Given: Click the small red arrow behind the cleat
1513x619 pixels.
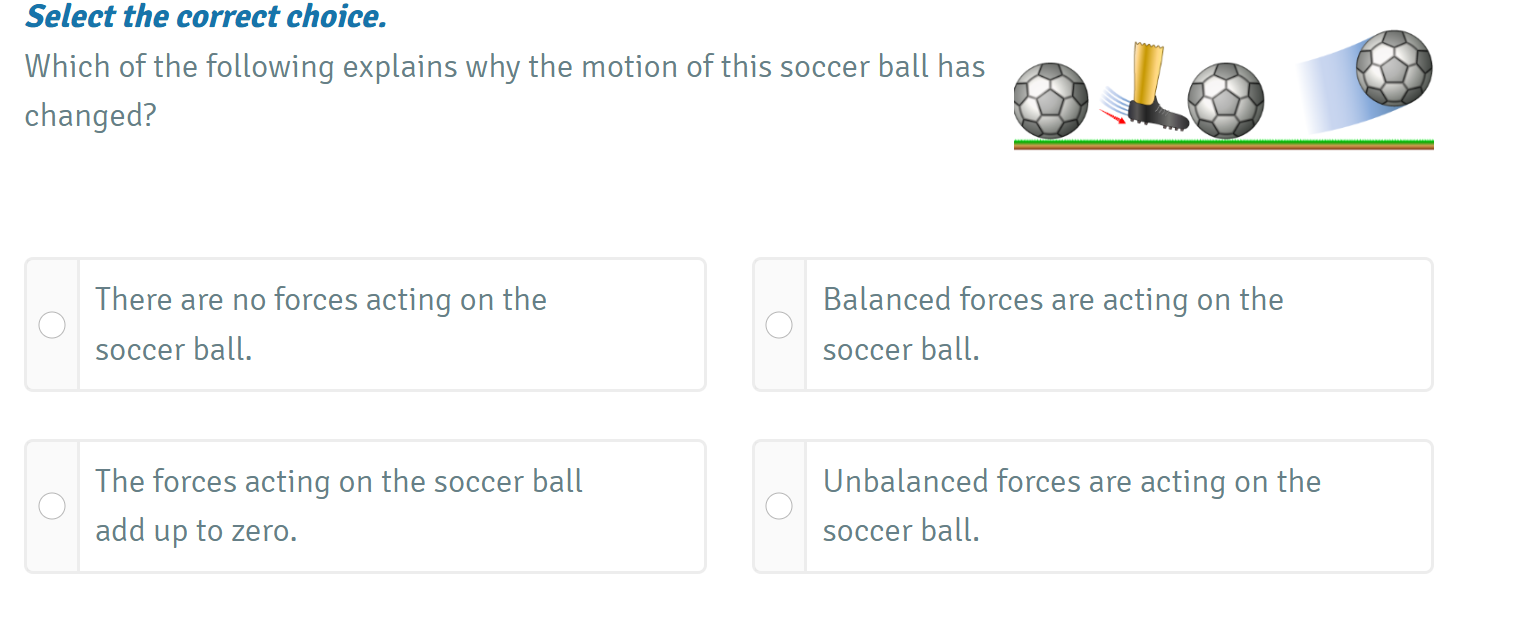Looking at the screenshot, I should (1112, 117).
